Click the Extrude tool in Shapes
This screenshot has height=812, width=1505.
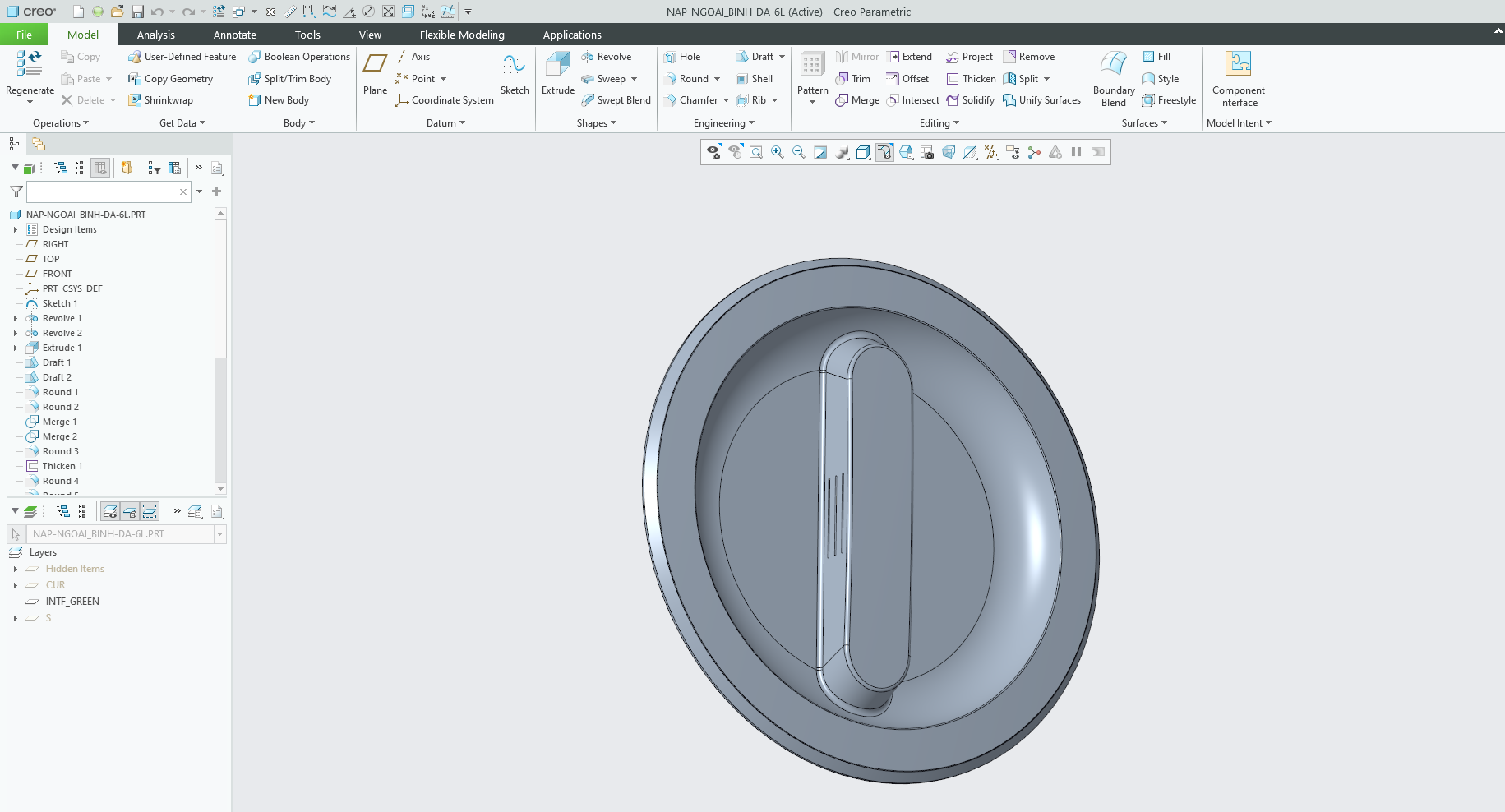(x=557, y=73)
